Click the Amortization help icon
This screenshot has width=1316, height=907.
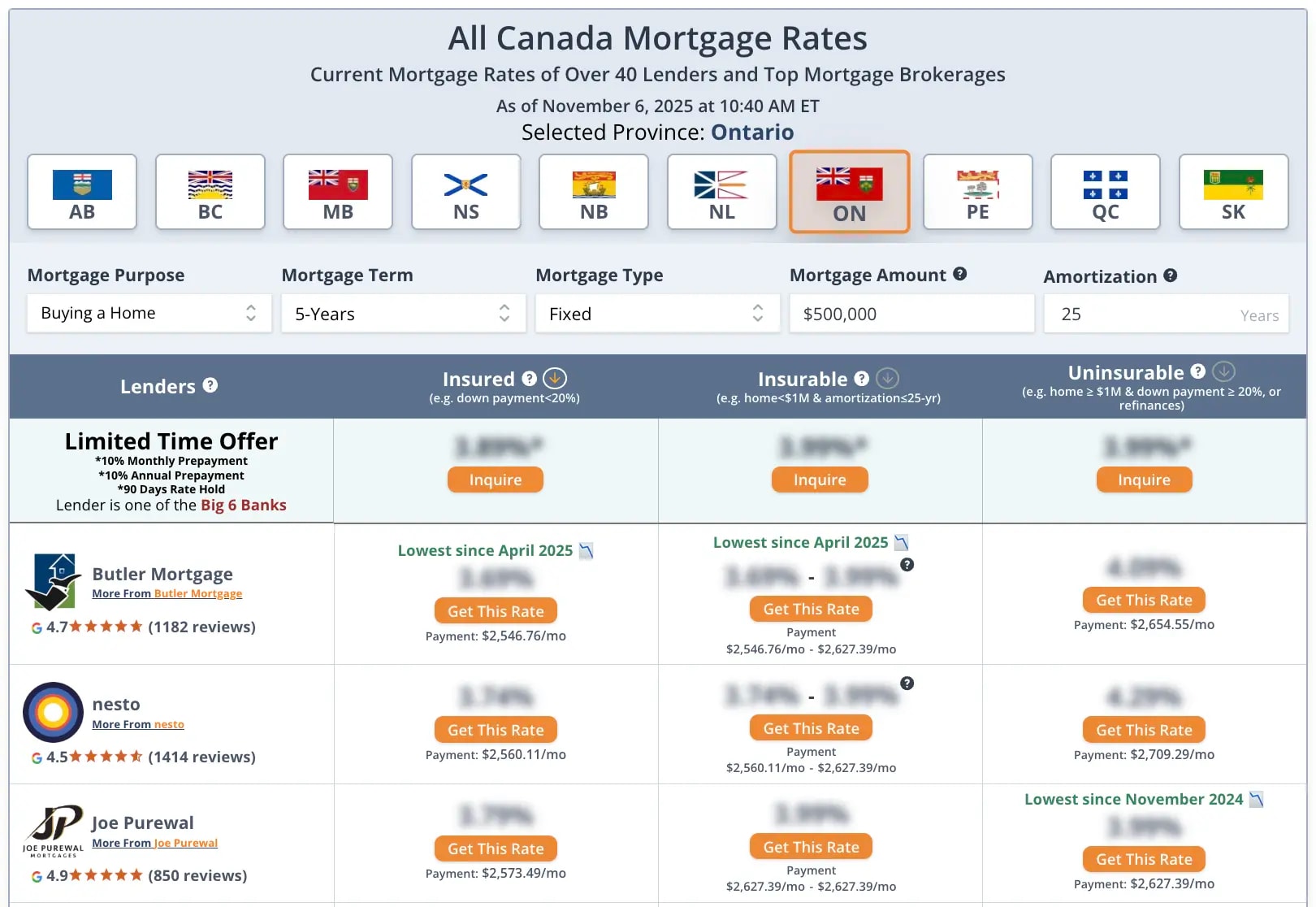[x=1171, y=276]
